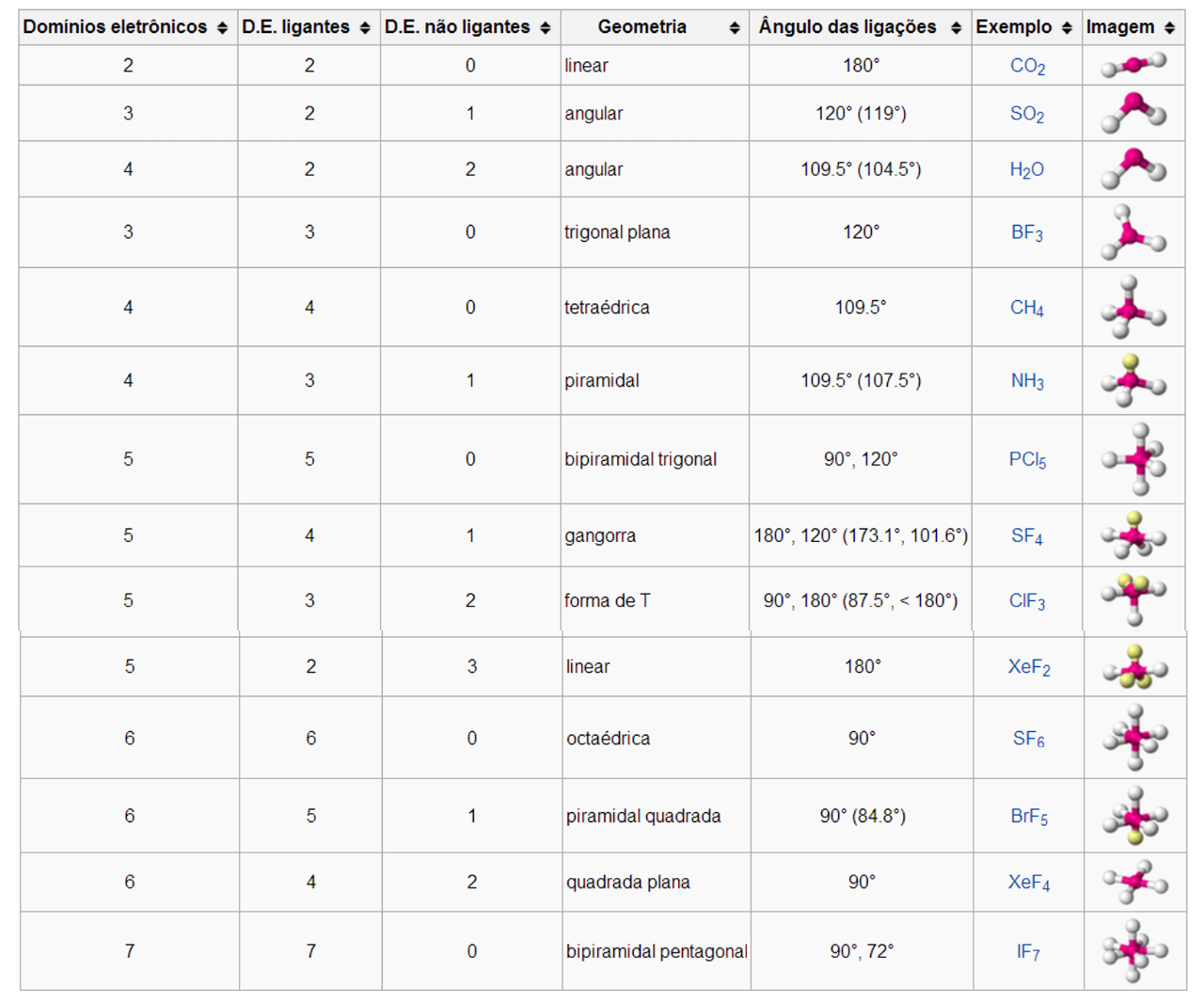Click the SF6 octahedral model image
Image resolution: width=1204 pixels, height=1004 pixels.
(x=1135, y=738)
